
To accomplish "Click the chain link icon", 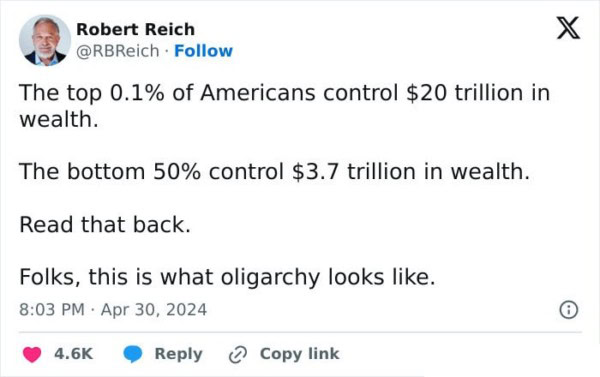I will pos(238,354).
